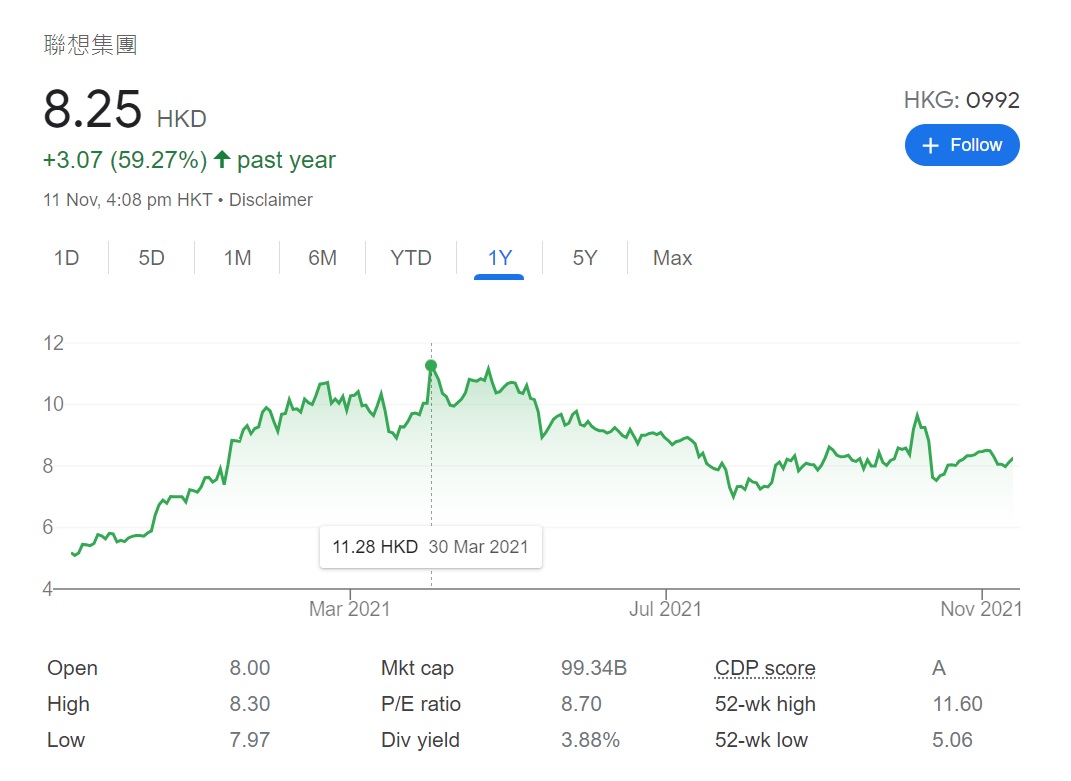Click the Nov 2021 axis label

point(981,608)
